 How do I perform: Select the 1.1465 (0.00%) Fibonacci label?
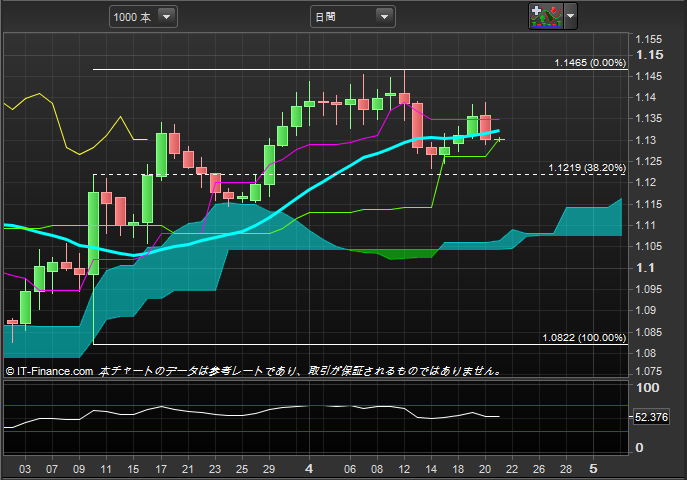[590, 63]
